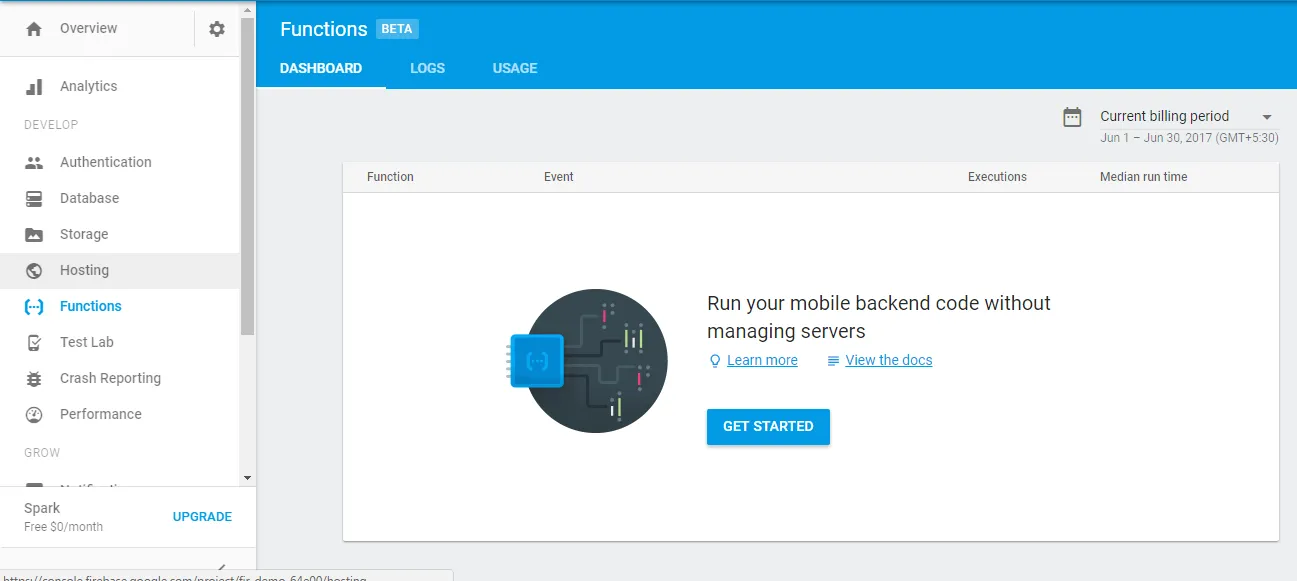Click the Functions page title
Viewport: 1297px width, 581px height.
[x=324, y=29]
